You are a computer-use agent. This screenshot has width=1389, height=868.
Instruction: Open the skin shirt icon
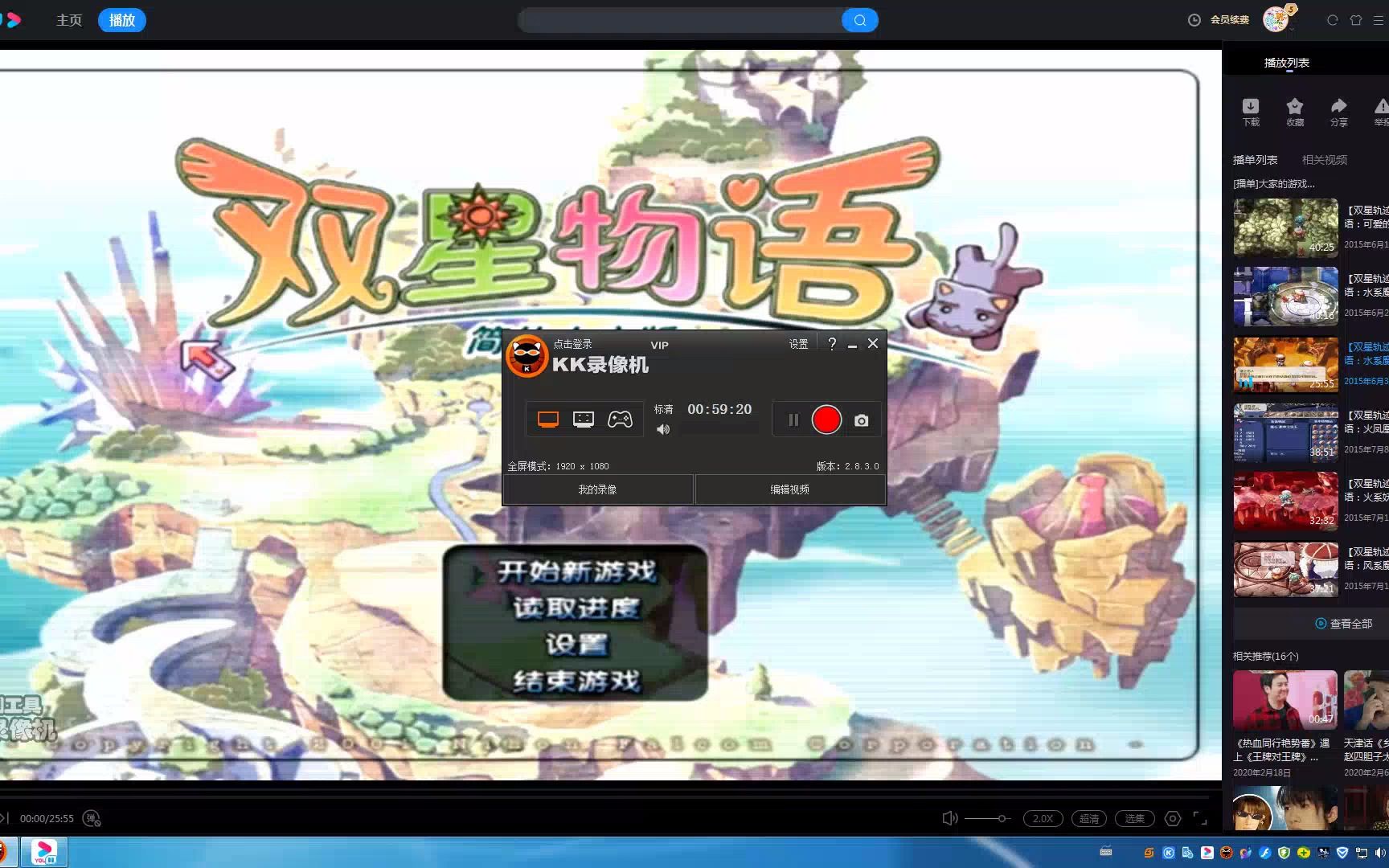click(x=1356, y=20)
